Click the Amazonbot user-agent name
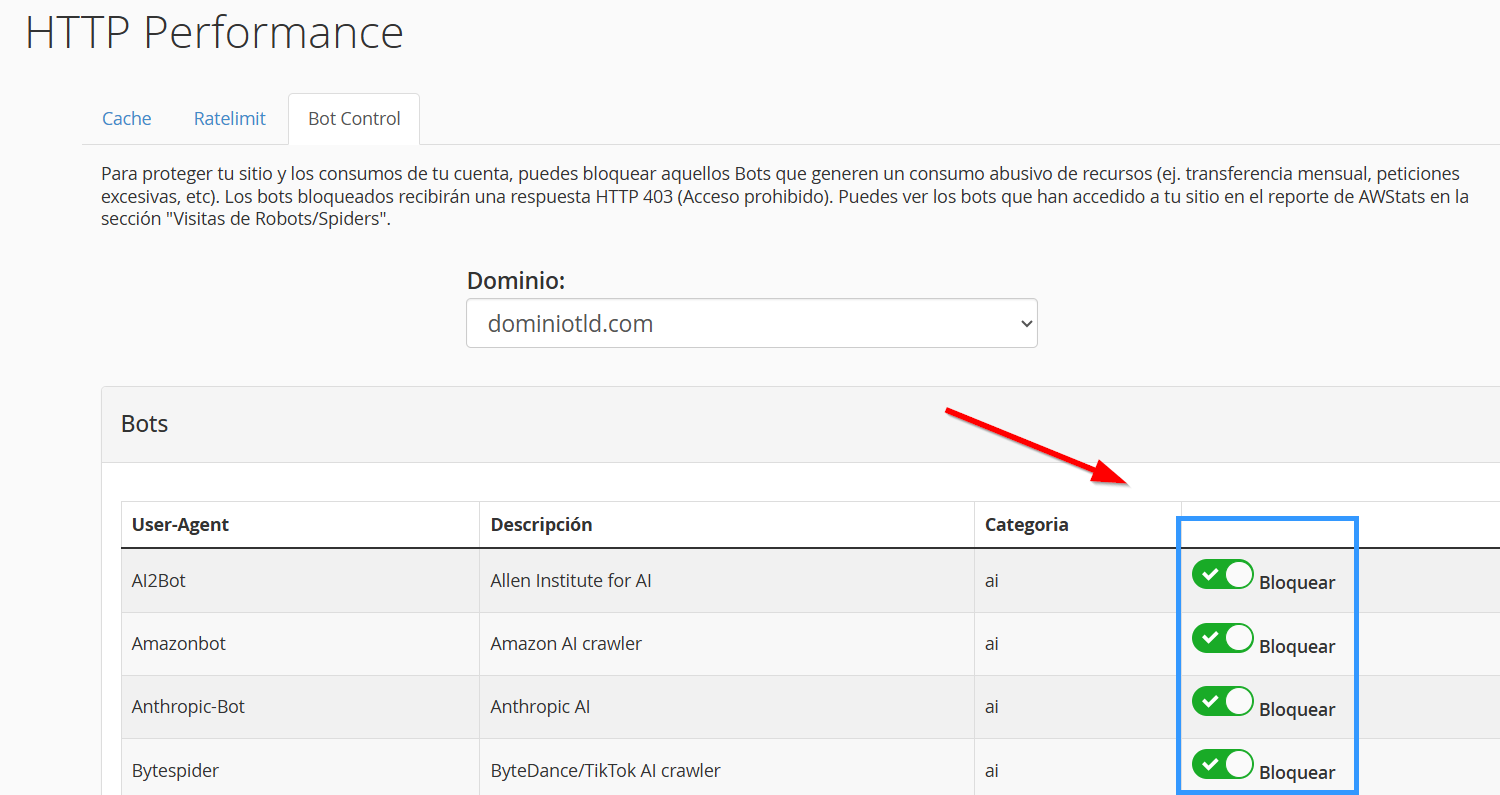The width and height of the screenshot is (1500, 795). tap(179, 644)
